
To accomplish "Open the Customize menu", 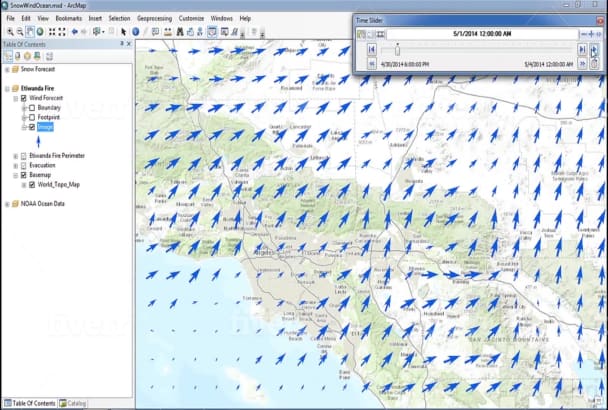I will tap(191, 18).
